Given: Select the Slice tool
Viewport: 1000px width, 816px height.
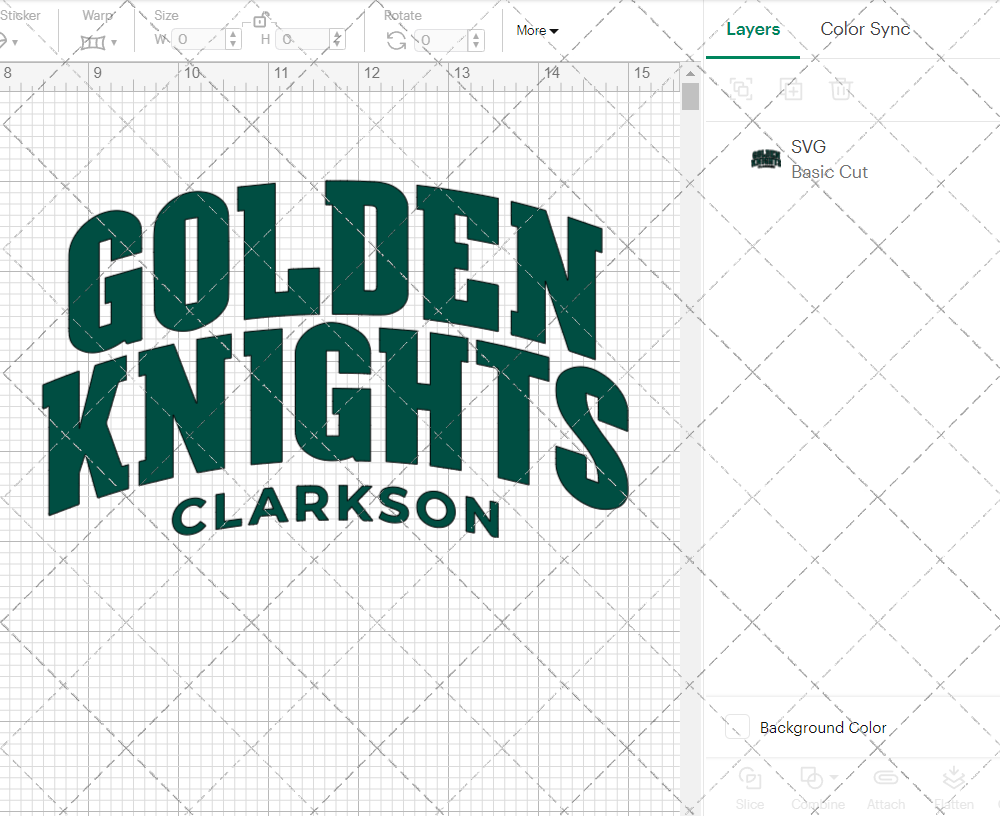Looking at the screenshot, I should click(750, 786).
